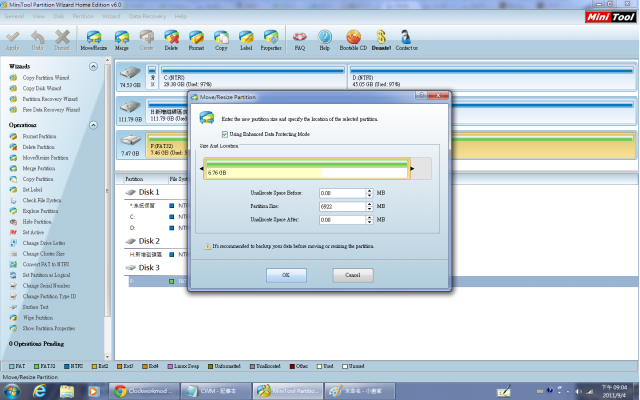640x400 pixels.
Task: Open Internet Explorer from the taskbar
Action: (39, 391)
